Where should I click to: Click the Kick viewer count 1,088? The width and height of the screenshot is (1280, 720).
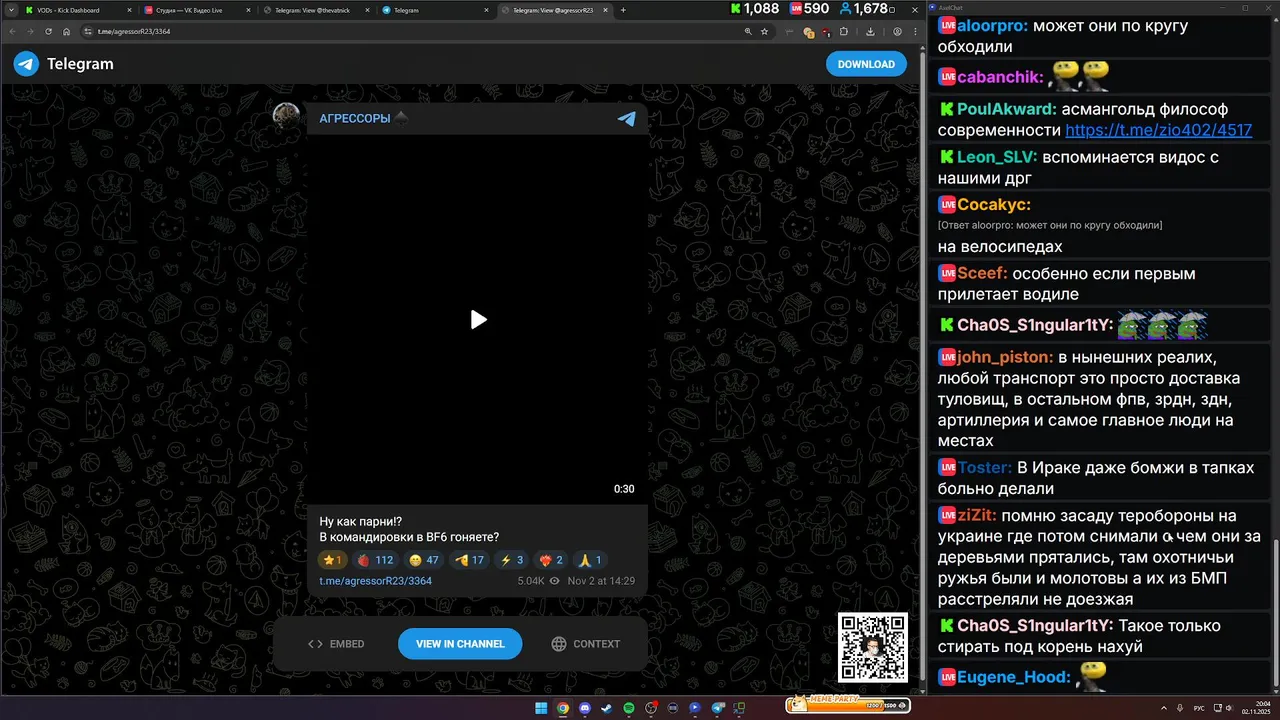755,9
